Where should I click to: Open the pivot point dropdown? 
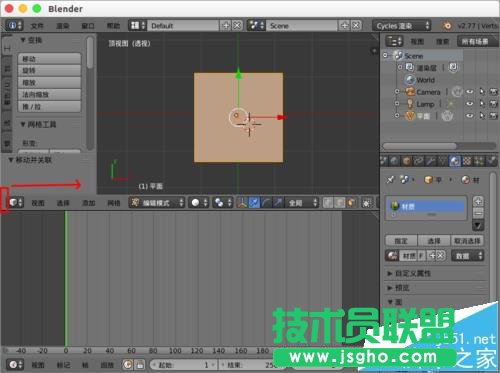coord(223,202)
